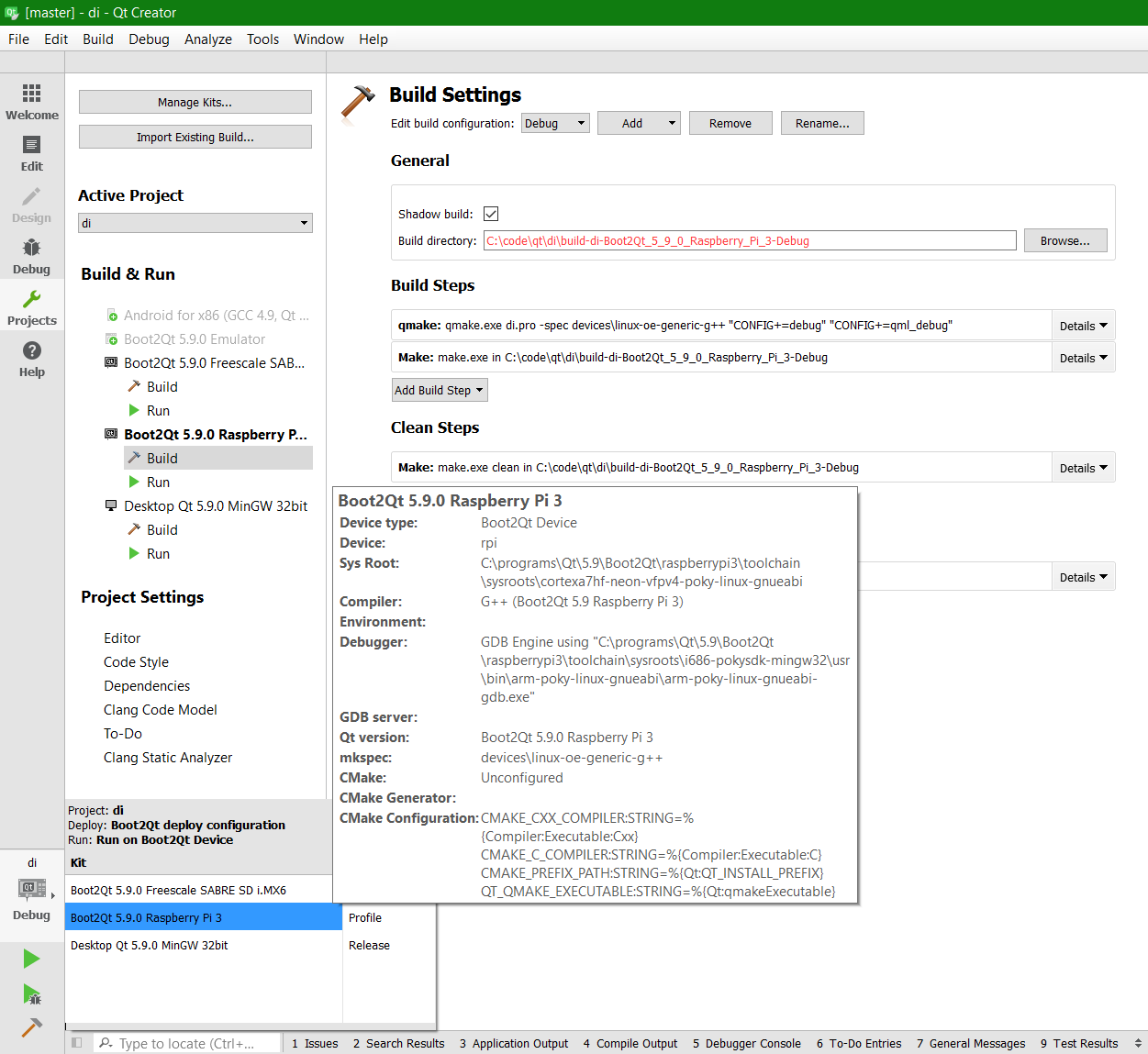Click the Type to locate field
The width and height of the screenshot is (1148, 1054).
(x=187, y=1043)
